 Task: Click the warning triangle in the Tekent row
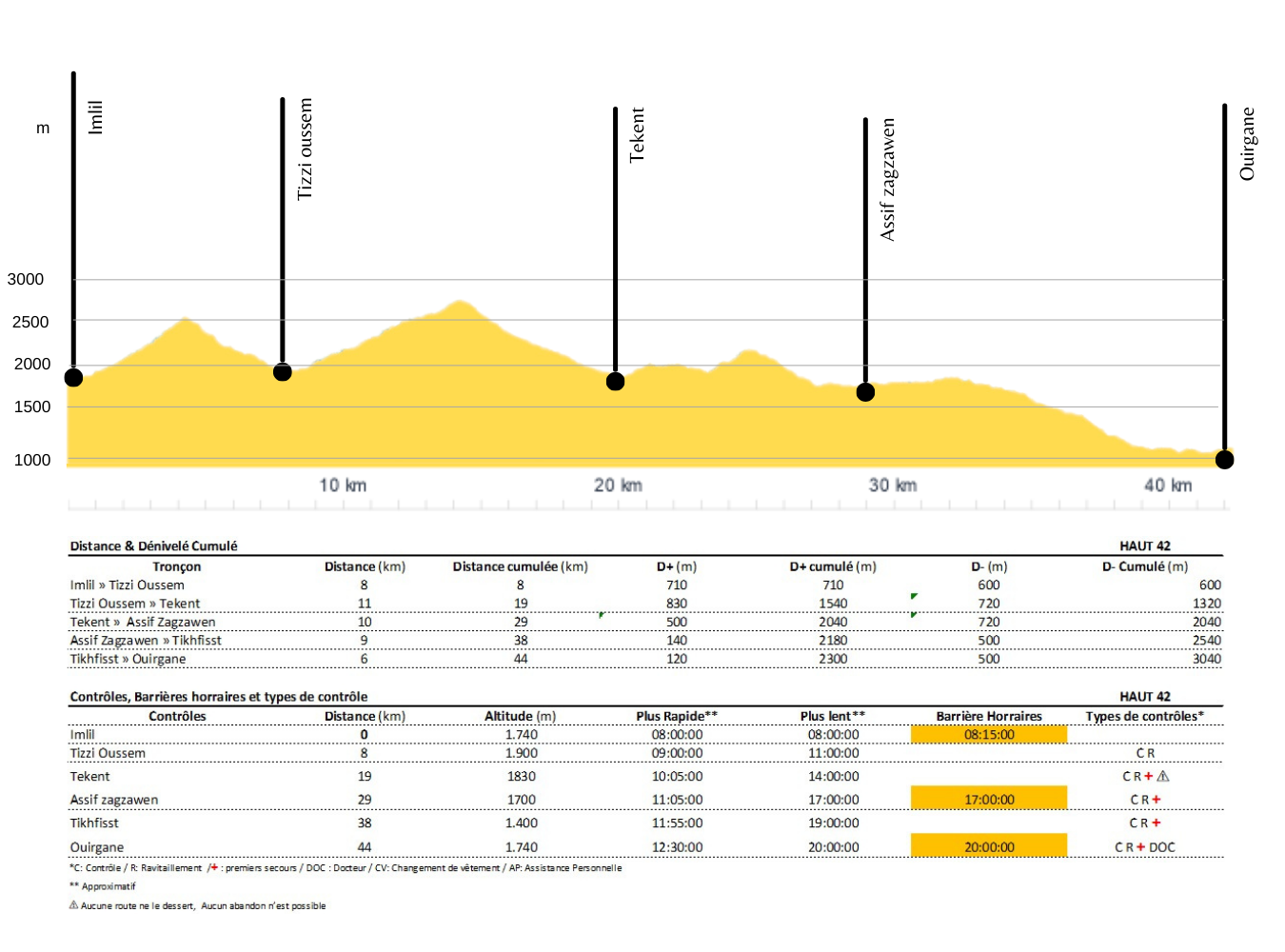[x=1163, y=776]
